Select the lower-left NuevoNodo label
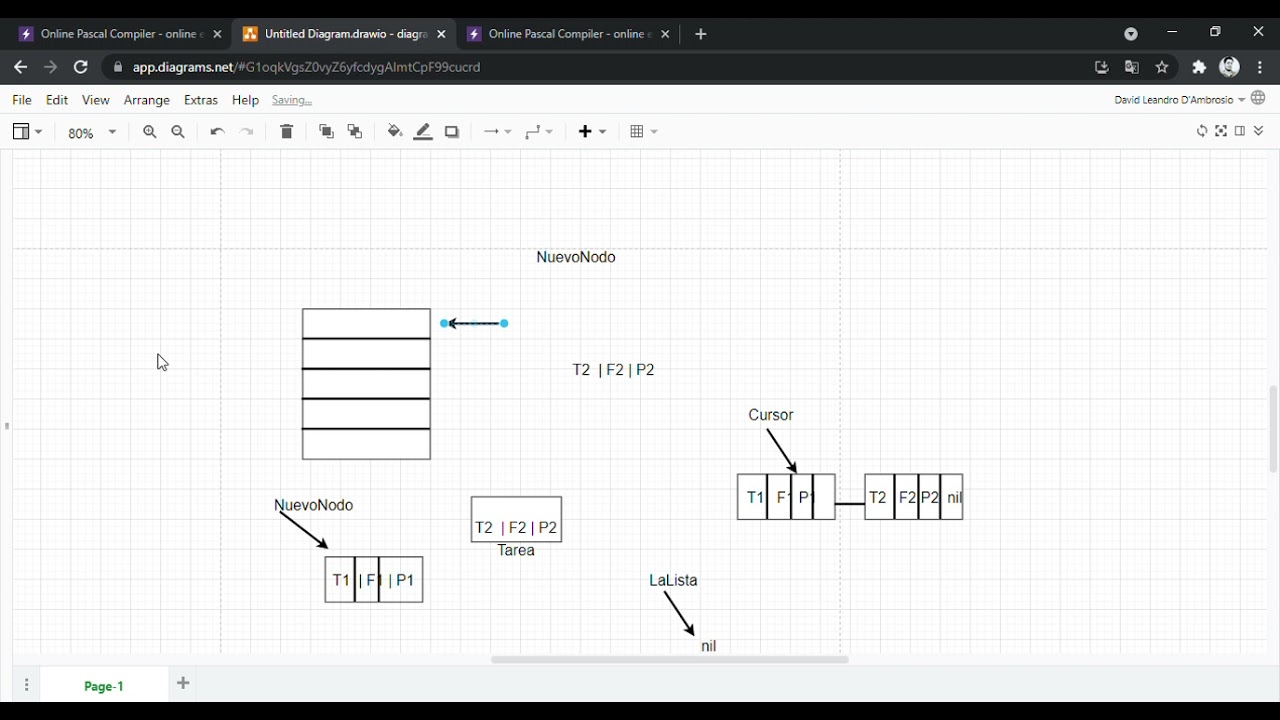The width and height of the screenshot is (1280, 720). (x=314, y=505)
